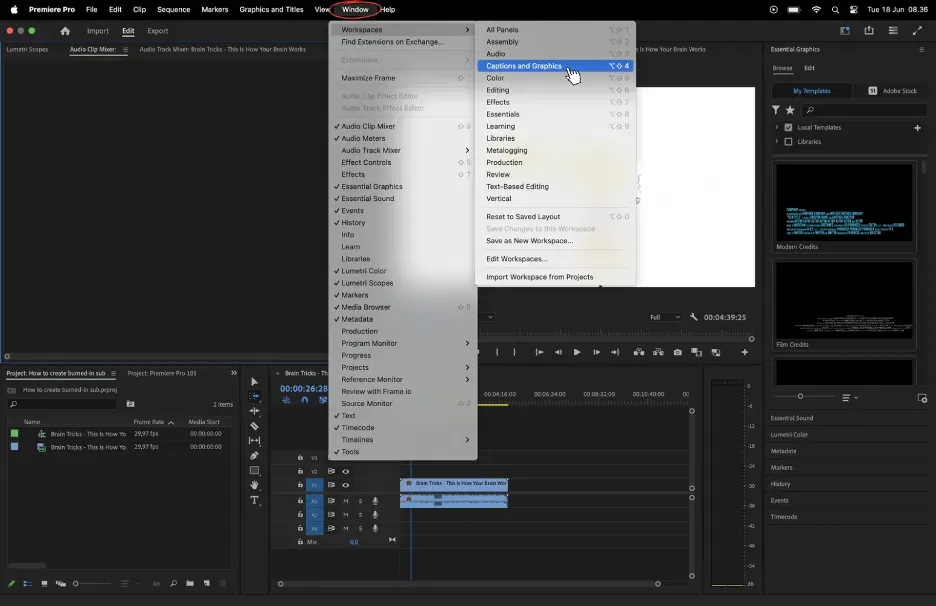Play the Program Monitor video

coord(577,352)
